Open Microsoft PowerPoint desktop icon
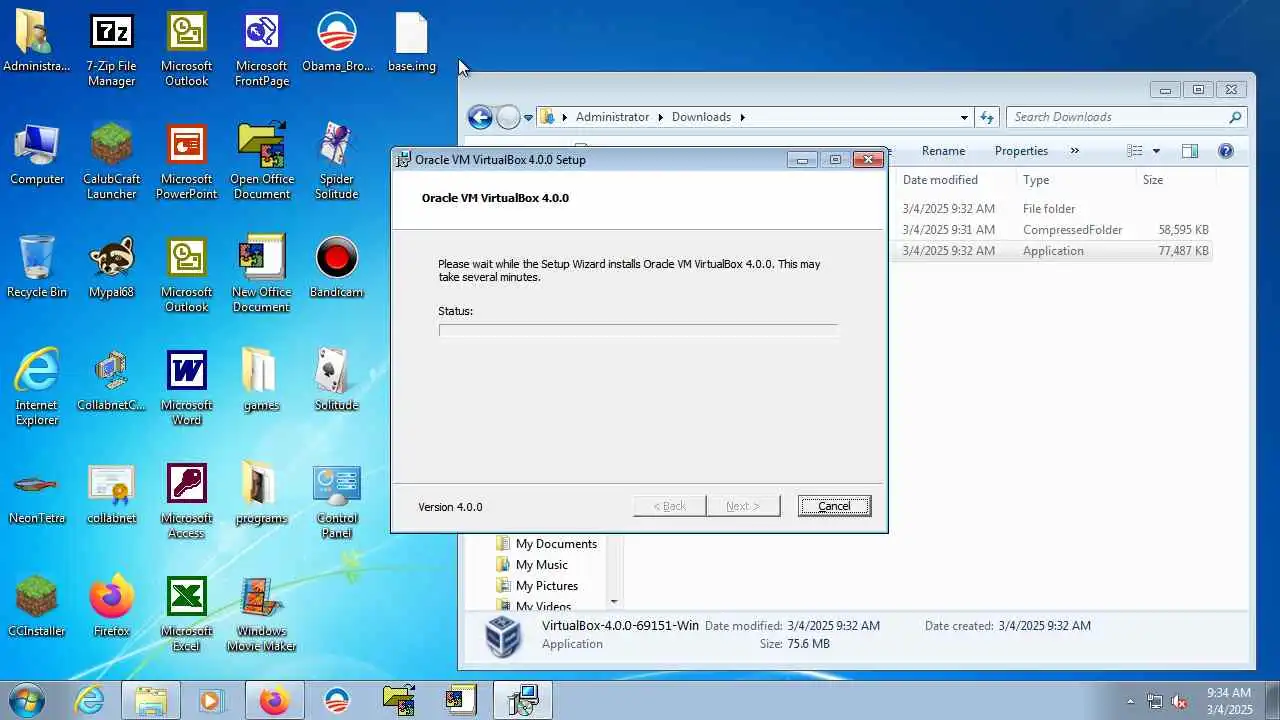The height and width of the screenshot is (720, 1280). pyautogui.click(x=186, y=163)
